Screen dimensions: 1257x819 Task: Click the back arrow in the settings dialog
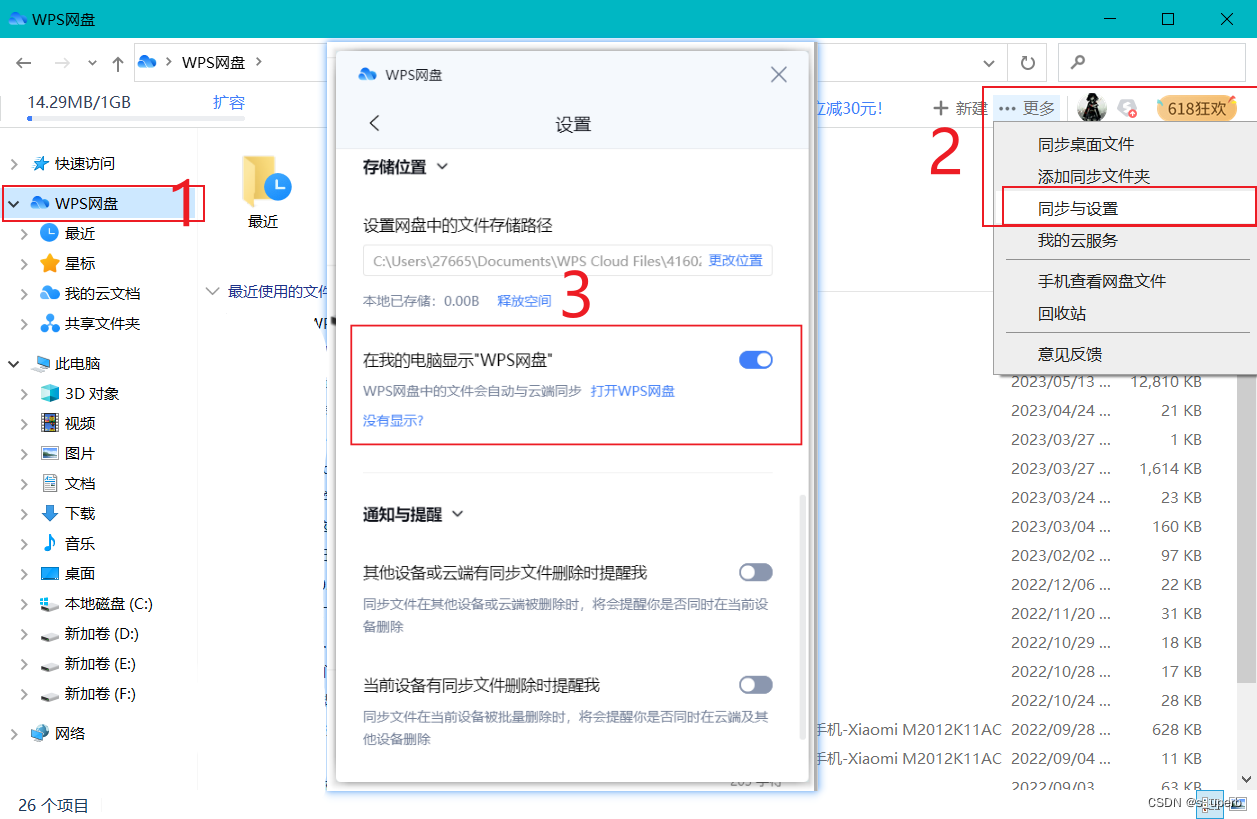[375, 123]
